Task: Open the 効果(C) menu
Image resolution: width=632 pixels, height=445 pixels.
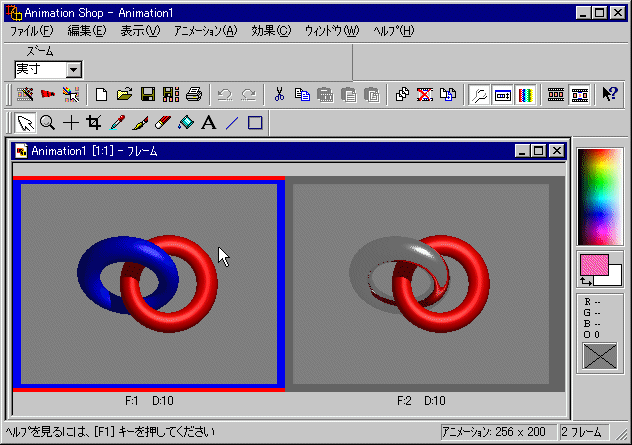Action: tap(271, 31)
